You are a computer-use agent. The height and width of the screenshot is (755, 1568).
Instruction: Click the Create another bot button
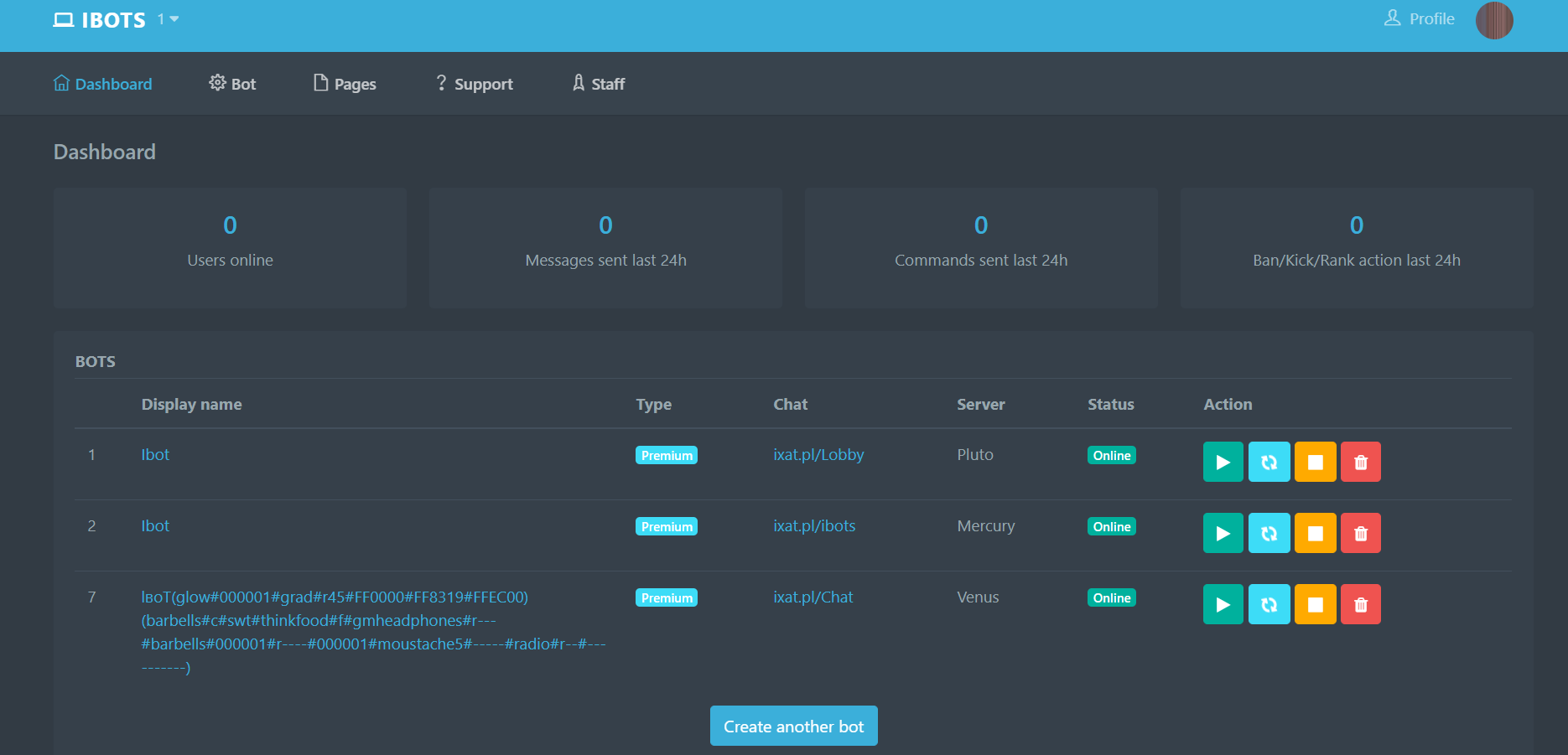tap(793, 726)
